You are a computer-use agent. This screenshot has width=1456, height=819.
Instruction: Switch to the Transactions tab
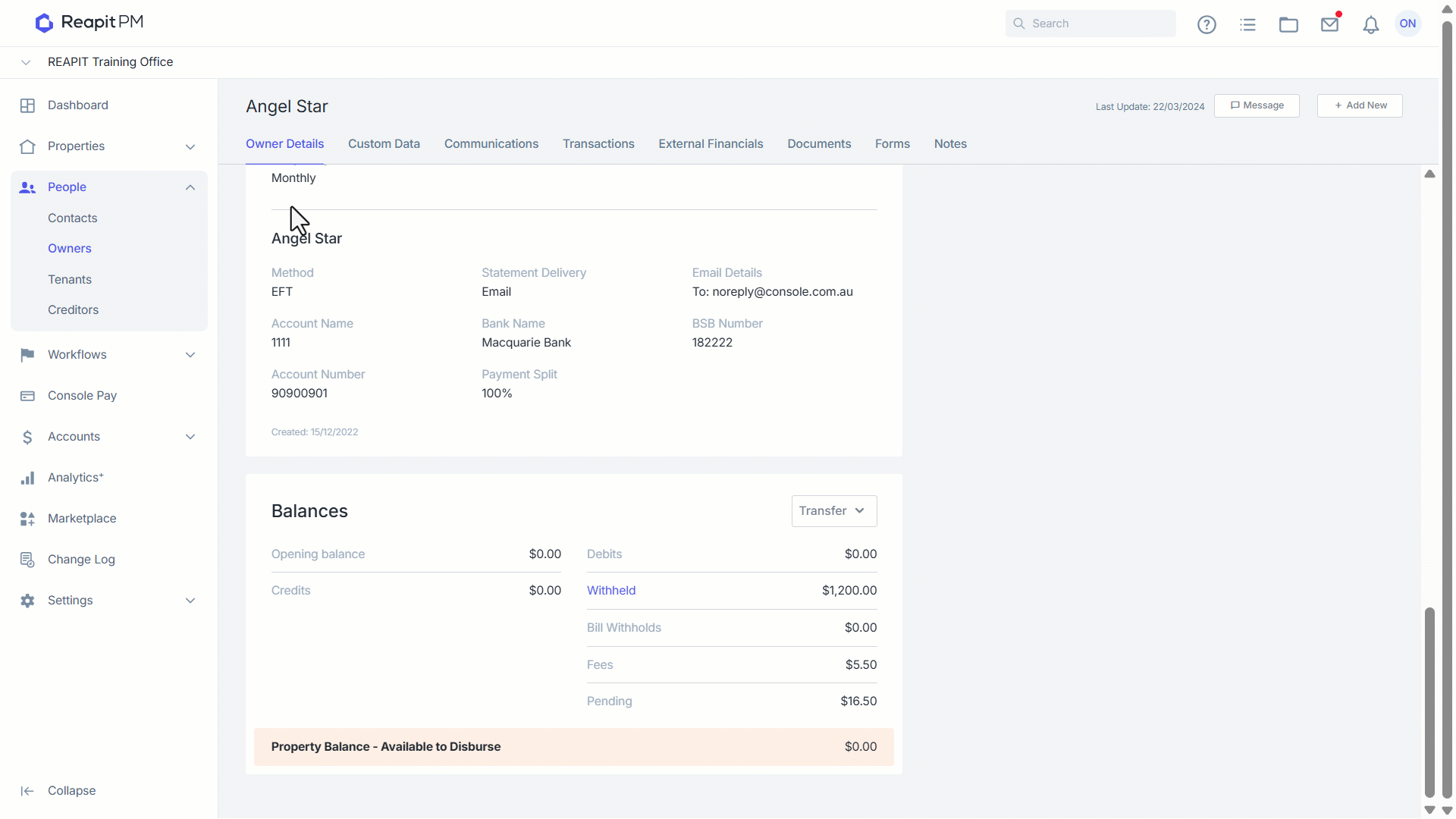598,144
